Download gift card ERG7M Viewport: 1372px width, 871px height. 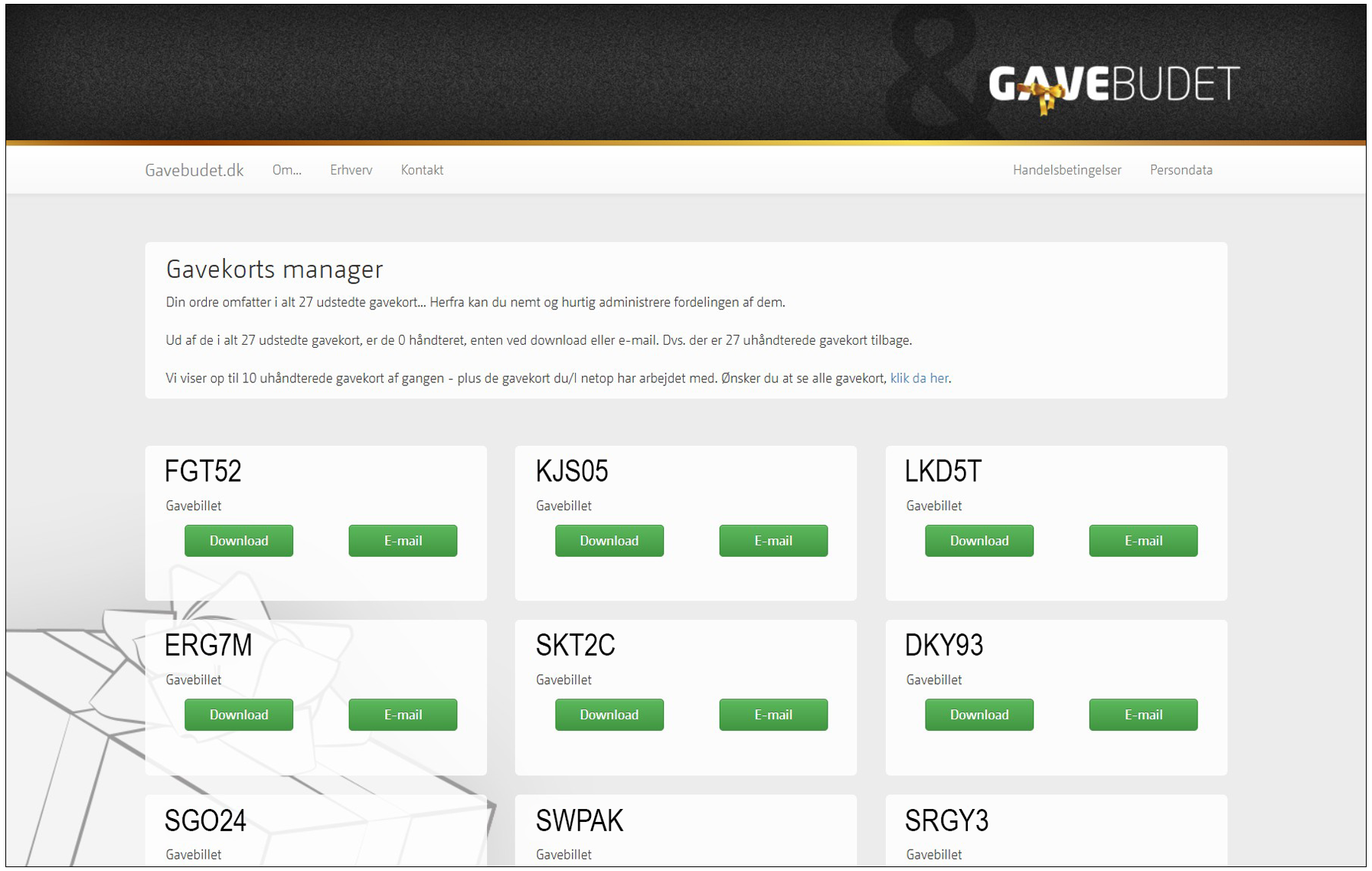click(x=239, y=715)
